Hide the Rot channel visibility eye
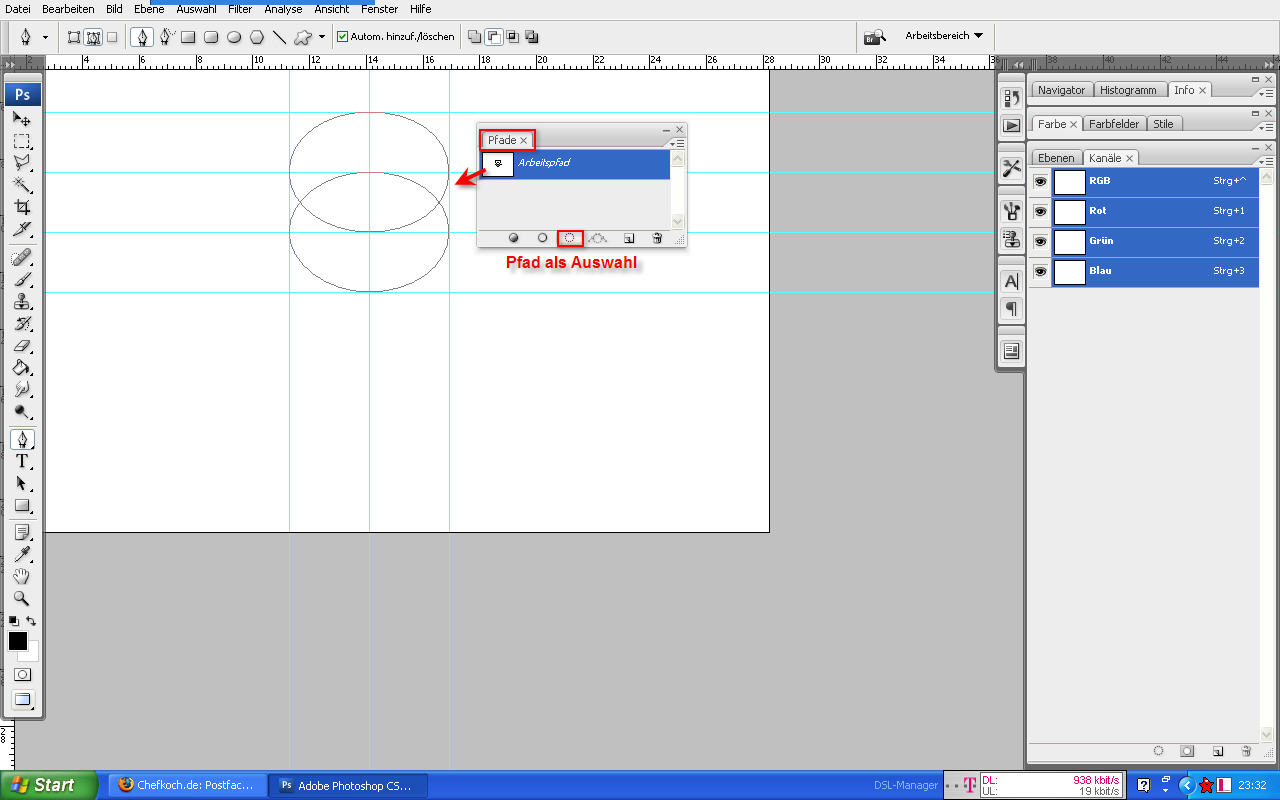The image size is (1280, 800). pos(1040,212)
